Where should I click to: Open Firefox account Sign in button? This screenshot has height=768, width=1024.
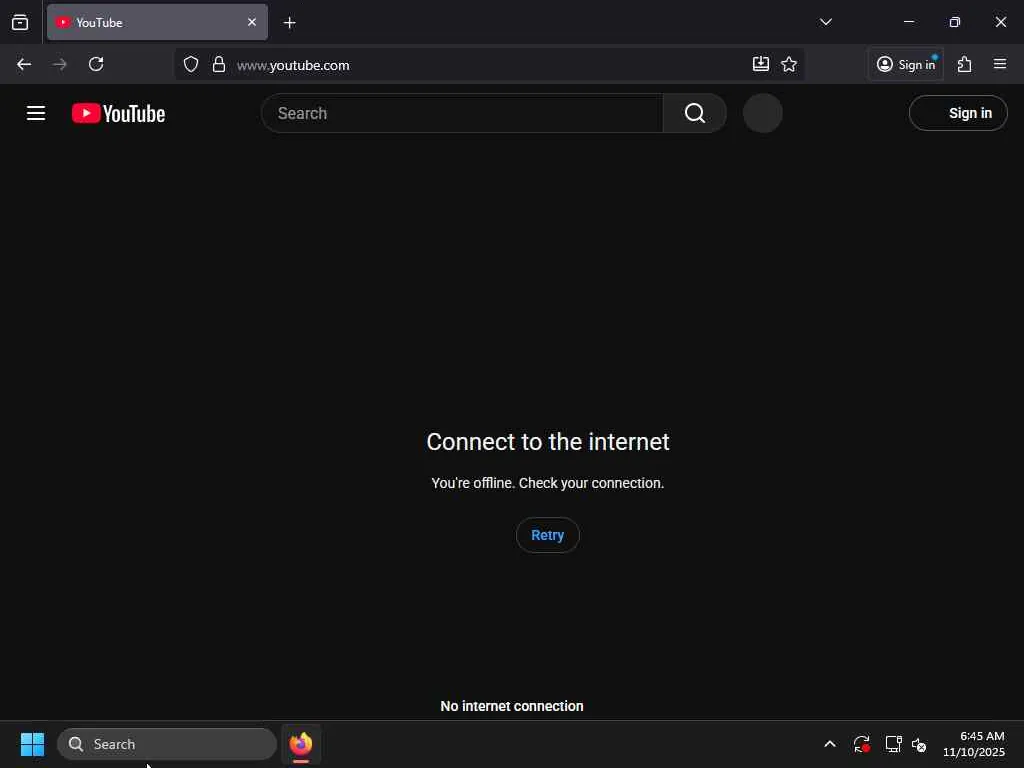[x=906, y=64]
